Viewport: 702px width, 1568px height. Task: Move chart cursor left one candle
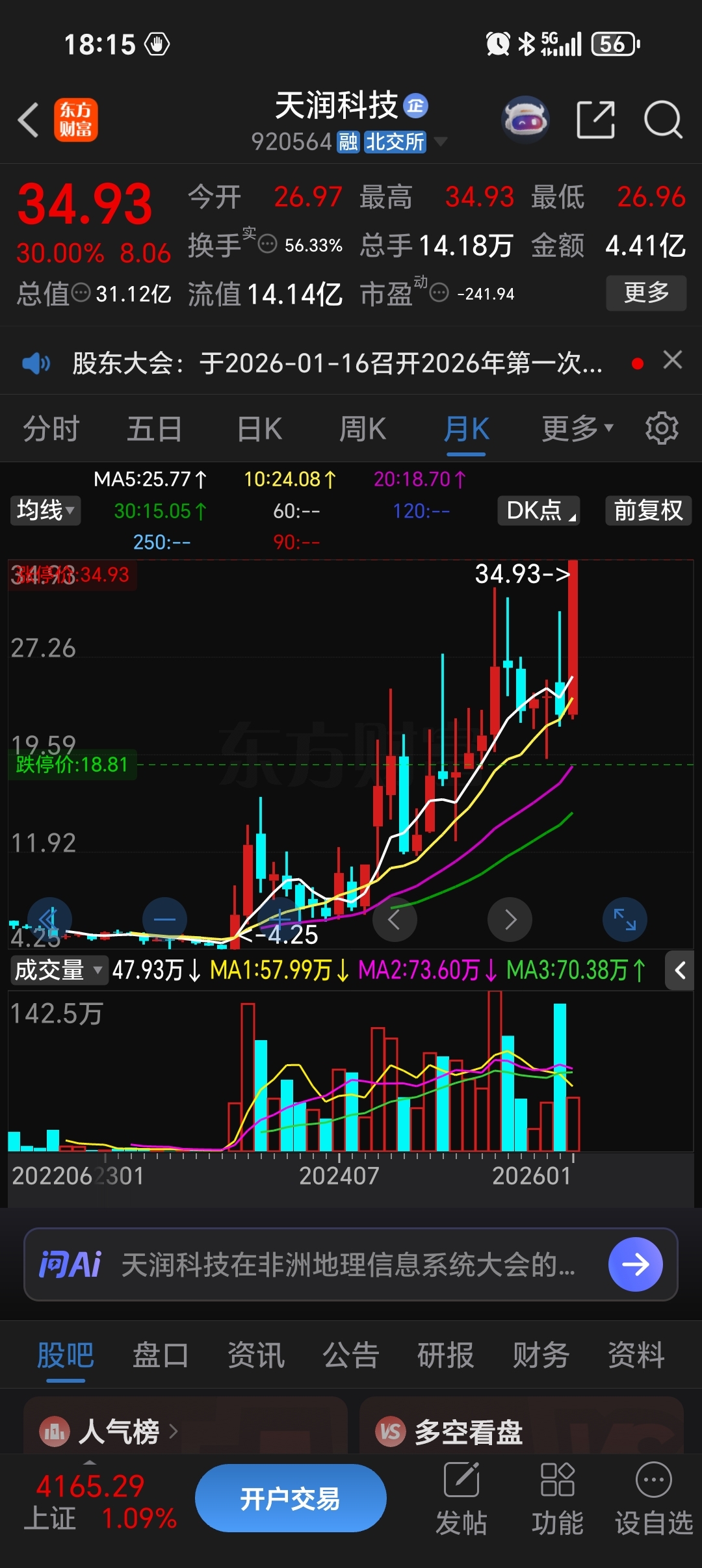tap(395, 919)
